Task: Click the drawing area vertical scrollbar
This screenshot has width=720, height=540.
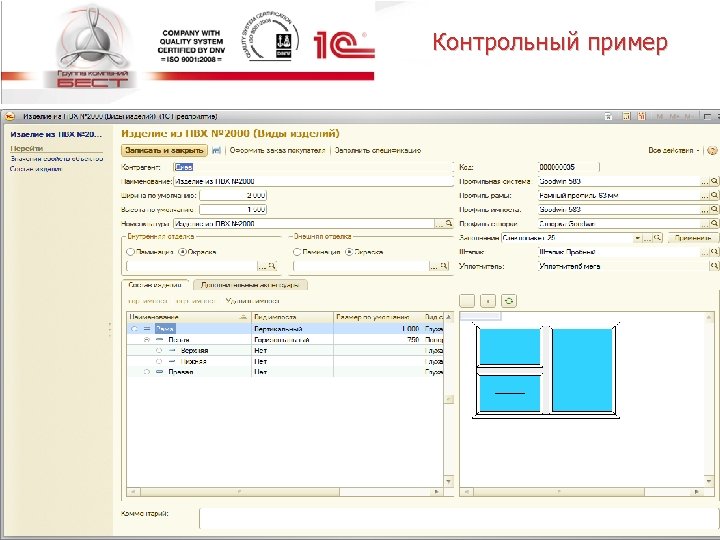Action: 709,399
